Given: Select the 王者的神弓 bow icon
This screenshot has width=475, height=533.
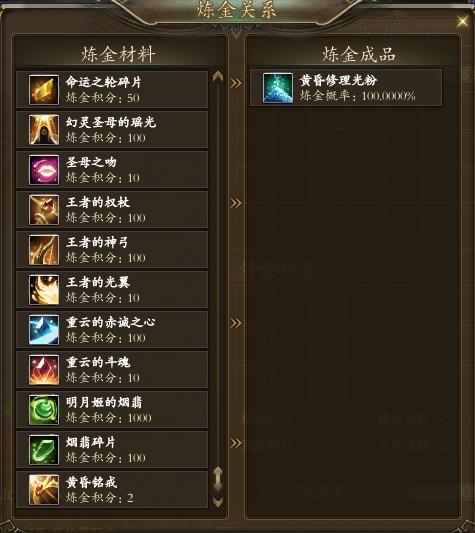Looking at the screenshot, I should pyautogui.click(x=44, y=250).
